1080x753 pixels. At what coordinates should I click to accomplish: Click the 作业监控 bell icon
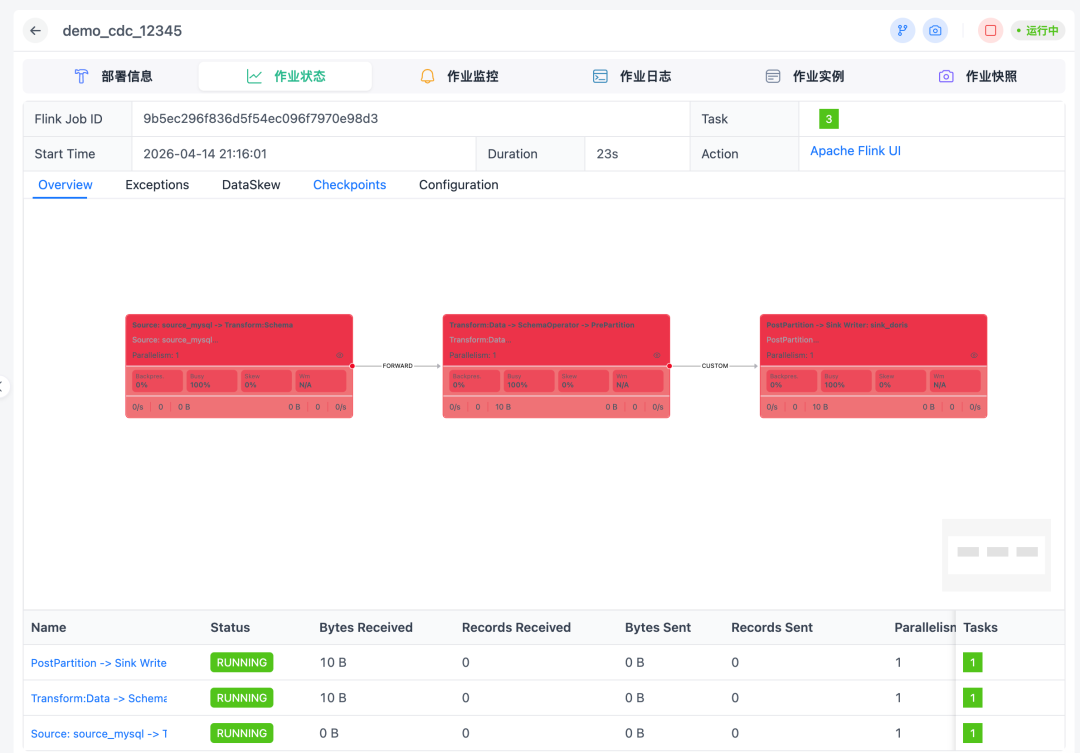(427, 76)
